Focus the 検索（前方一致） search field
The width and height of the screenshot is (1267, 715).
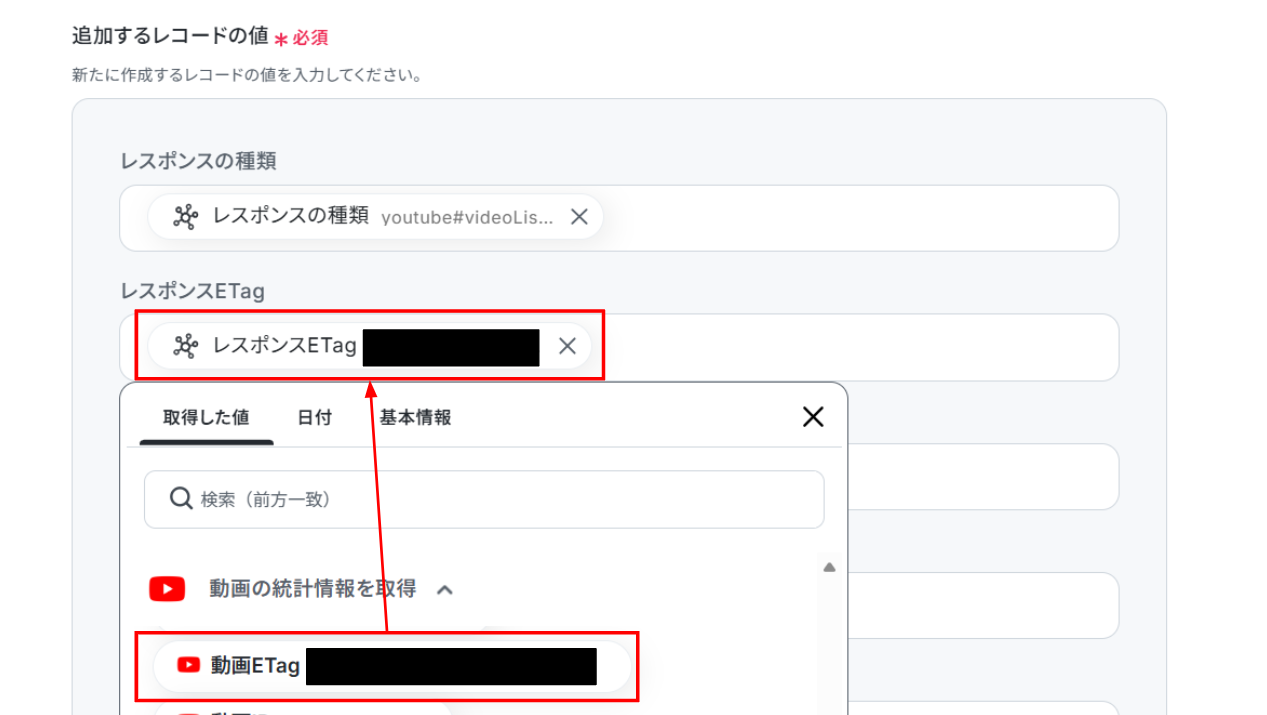(484, 499)
